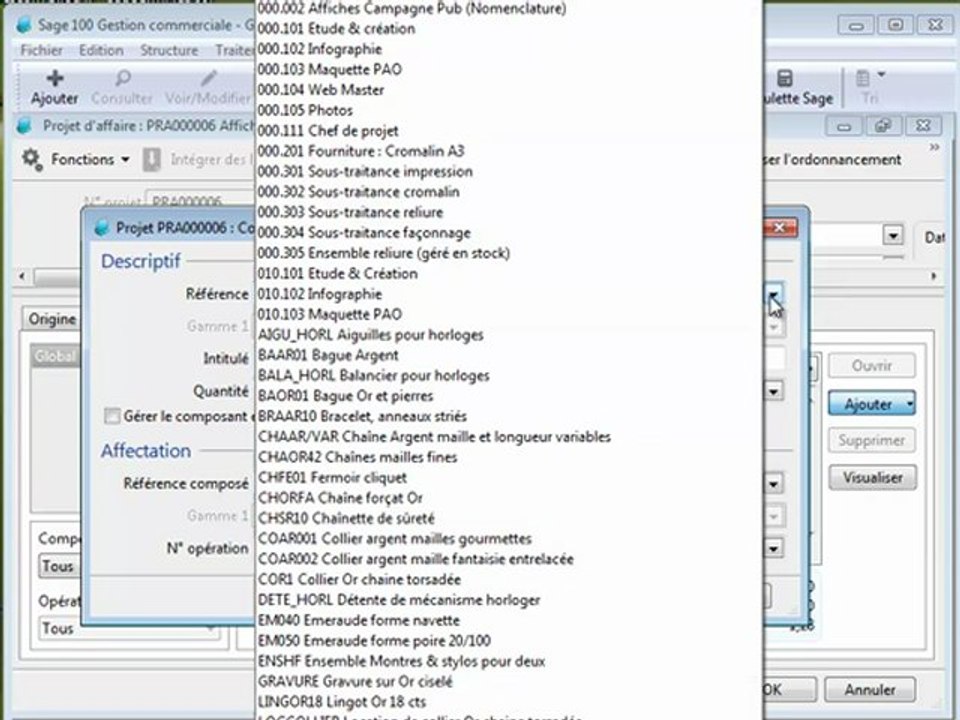Open the N° opération dropdown arrow
The height and width of the screenshot is (720, 960).
[x=774, y=548]
